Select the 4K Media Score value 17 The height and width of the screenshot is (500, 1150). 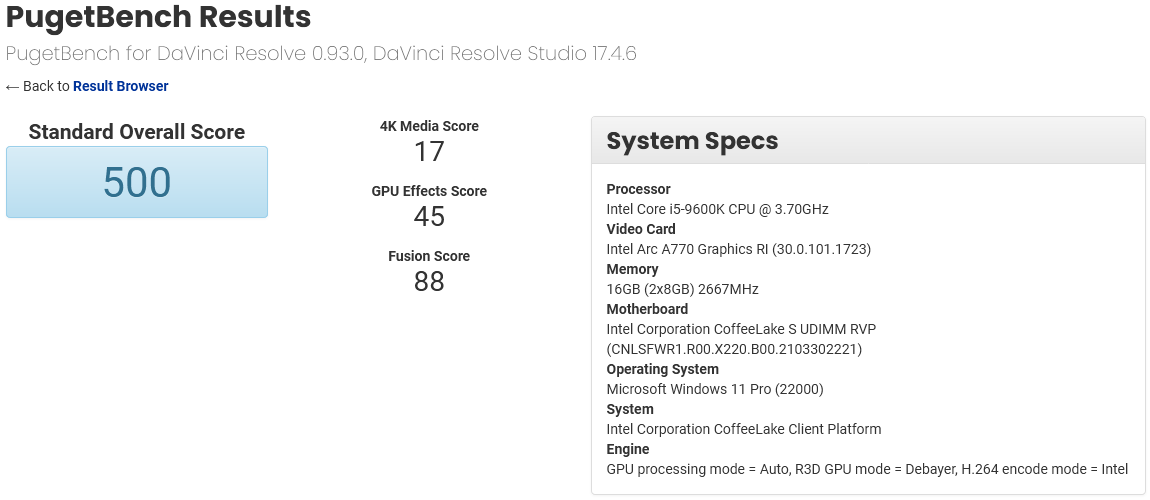429,152
